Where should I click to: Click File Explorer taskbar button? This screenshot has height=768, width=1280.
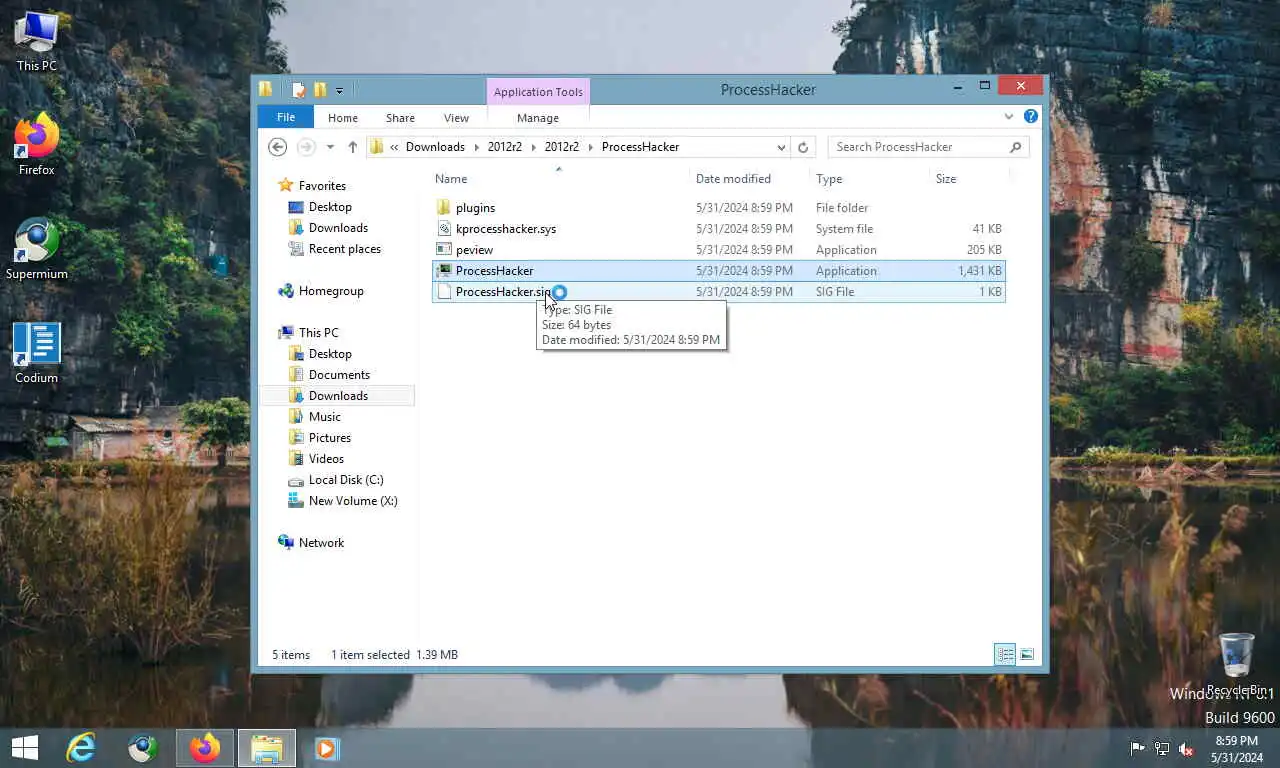pos(267,748)
